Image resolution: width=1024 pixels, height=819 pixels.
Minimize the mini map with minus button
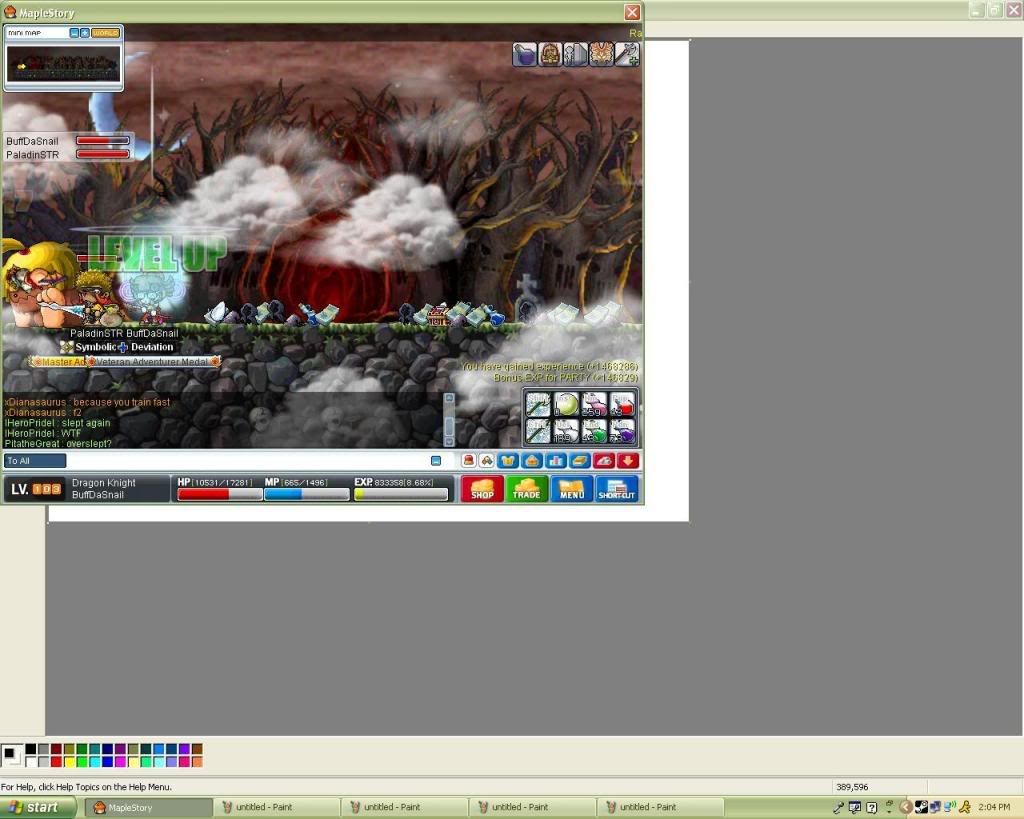74,33
